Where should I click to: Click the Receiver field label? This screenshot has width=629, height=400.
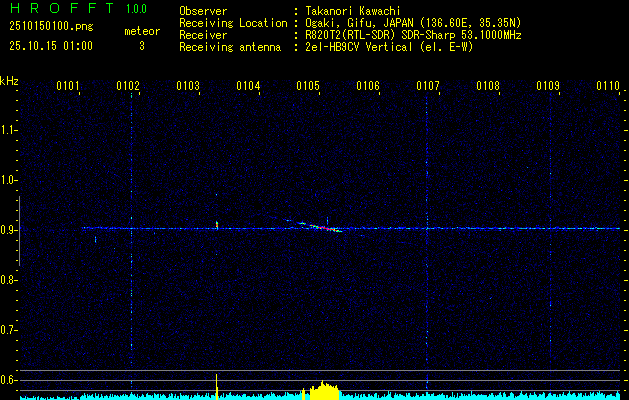pyautogui.click(x=203, y=35)
